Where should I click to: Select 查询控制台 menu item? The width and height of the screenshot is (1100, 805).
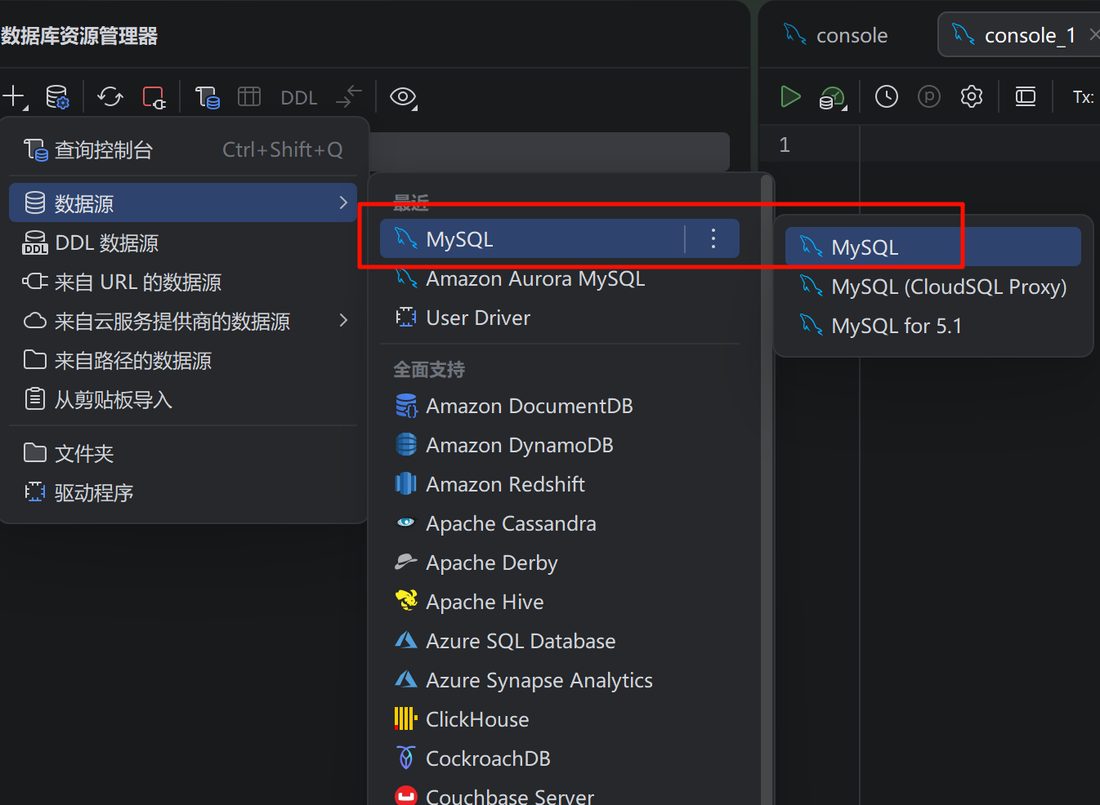tap(183, 149)
